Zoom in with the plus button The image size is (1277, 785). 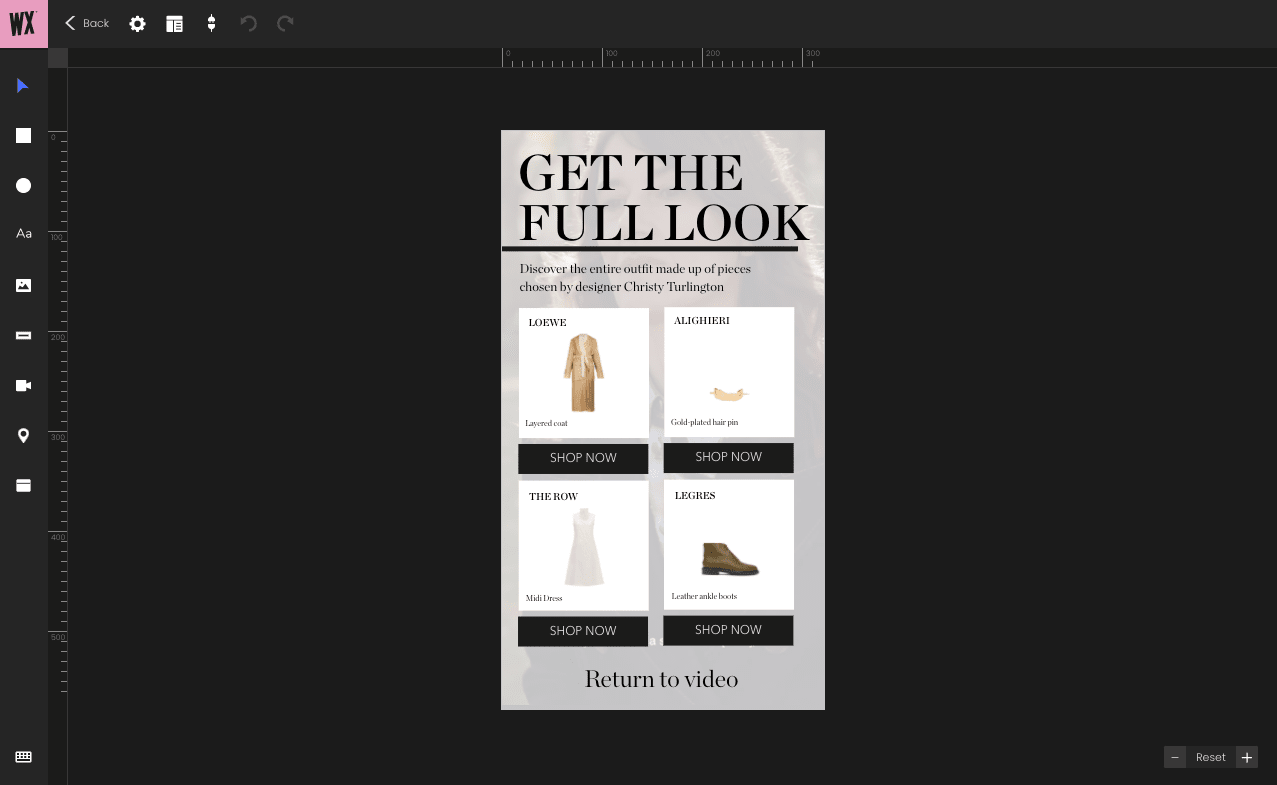(1247, 757)
